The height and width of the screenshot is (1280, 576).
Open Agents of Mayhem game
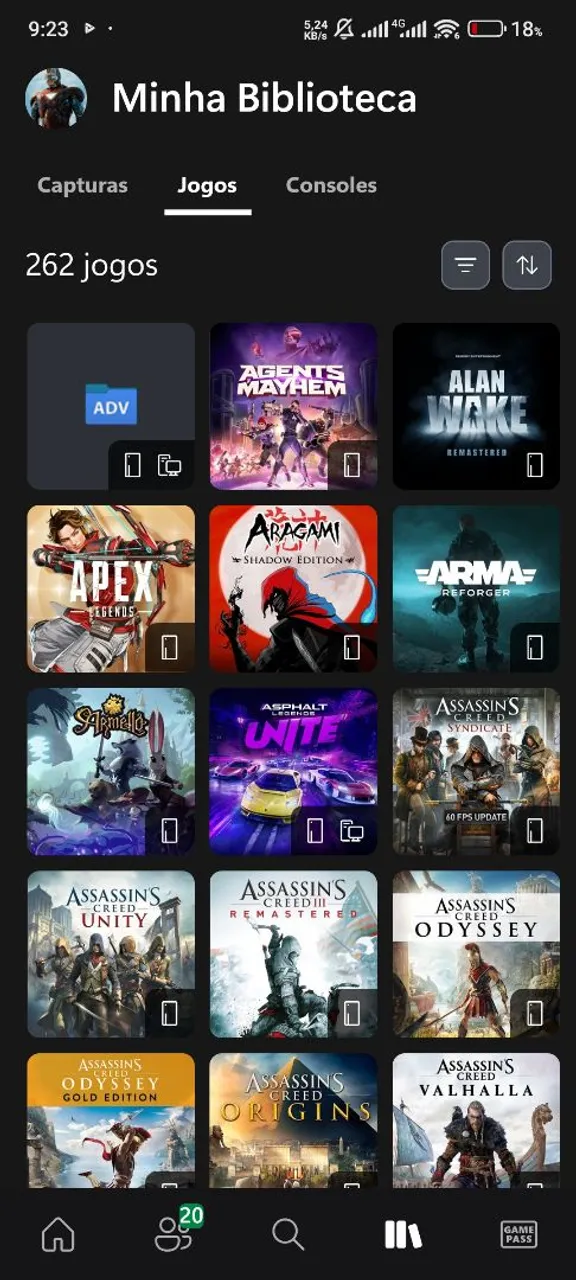tap(294, 406)
